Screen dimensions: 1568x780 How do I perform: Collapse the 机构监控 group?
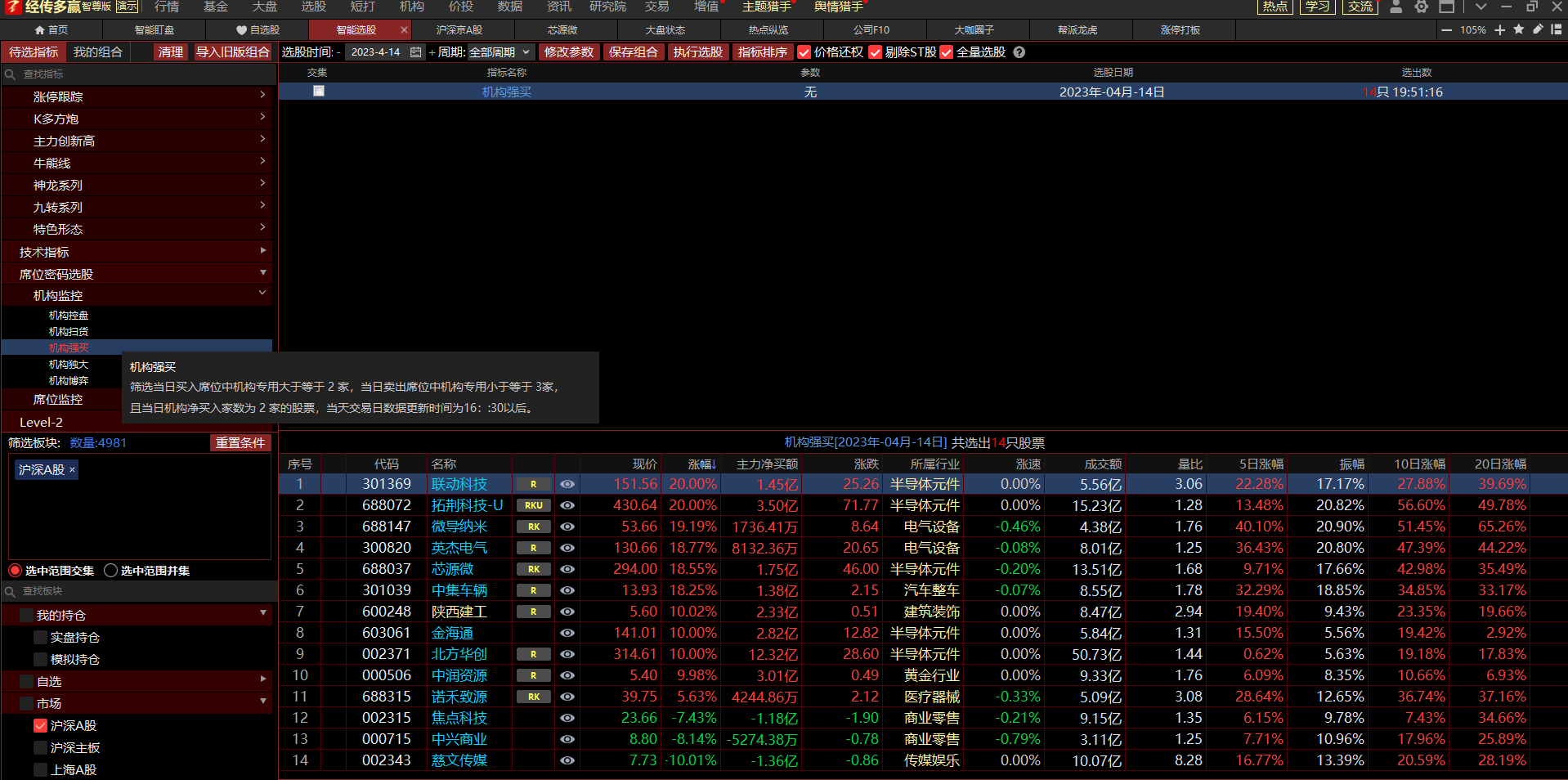137,295
